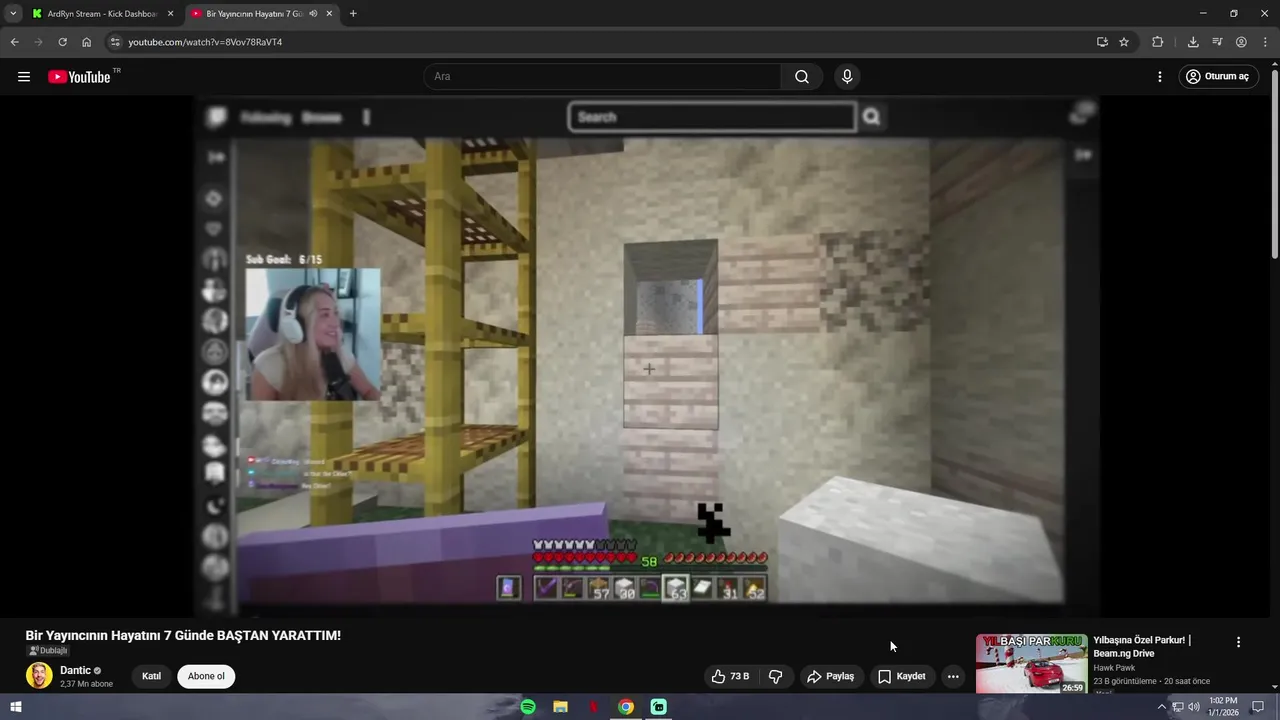Open the Windows Start menu
Screen dimensions: 1280x720
15,707
